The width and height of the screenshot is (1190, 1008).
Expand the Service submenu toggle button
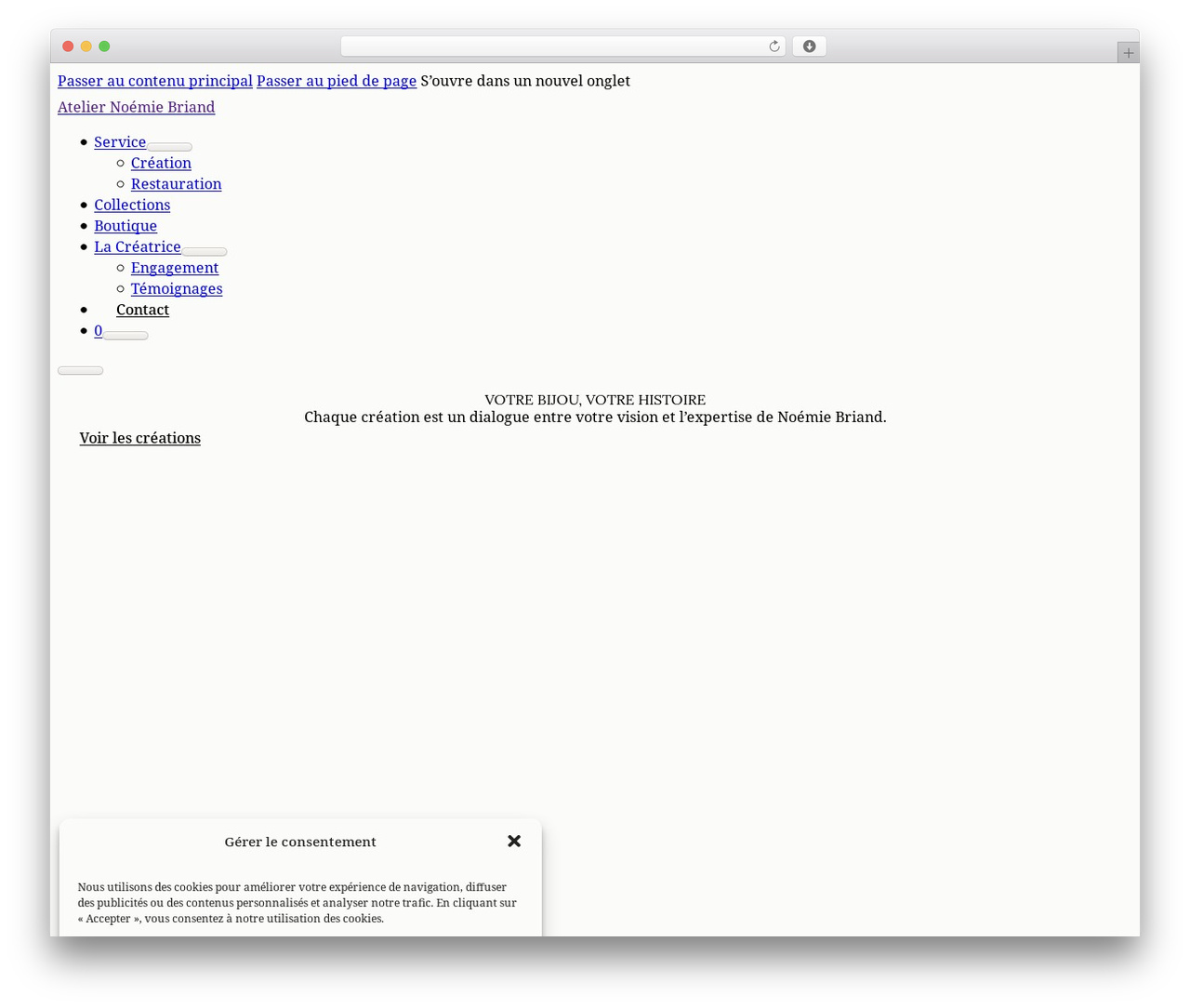(x=169, y=147)
